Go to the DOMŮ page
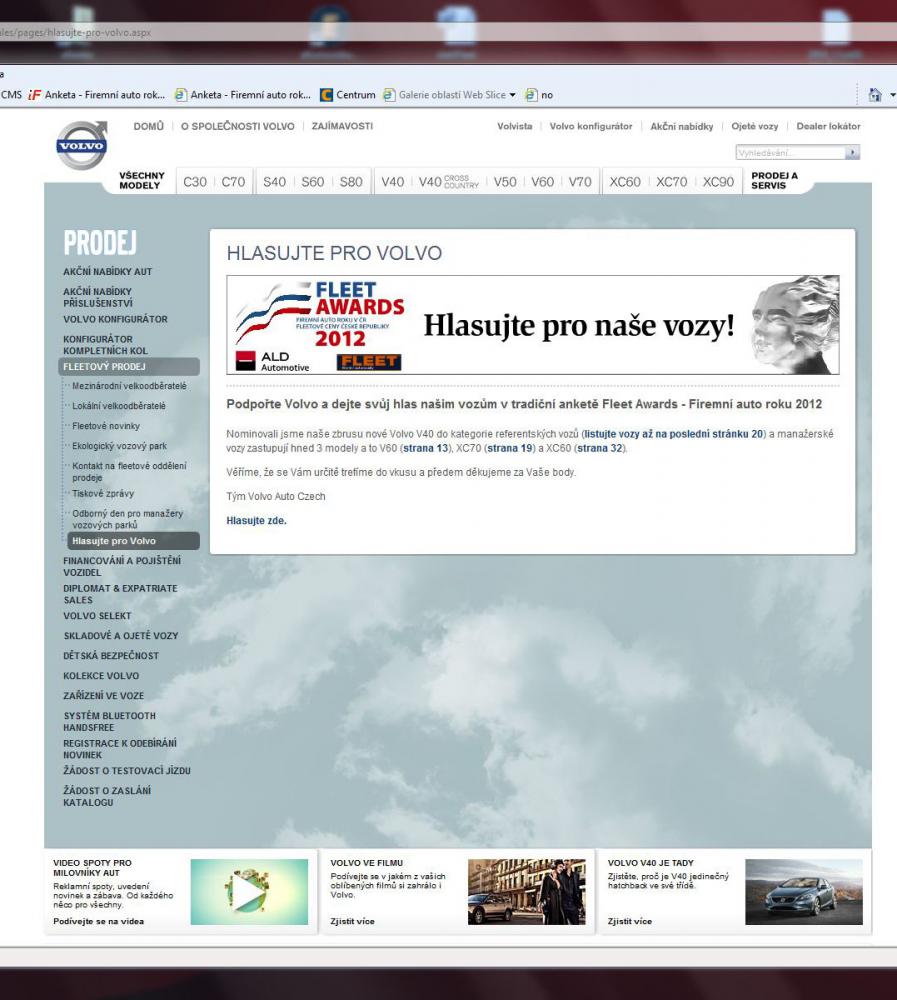897x1000 pixels. 149,126
